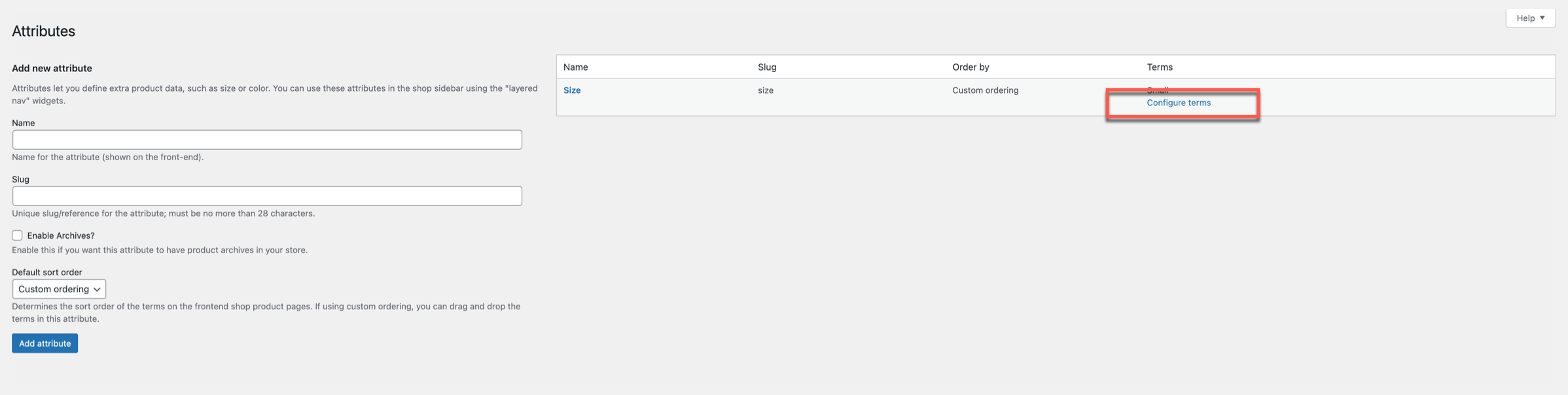Click the Name column header
Image resolution: width=1568 pixels, height=395 pixels.
(x=576, y=67)
